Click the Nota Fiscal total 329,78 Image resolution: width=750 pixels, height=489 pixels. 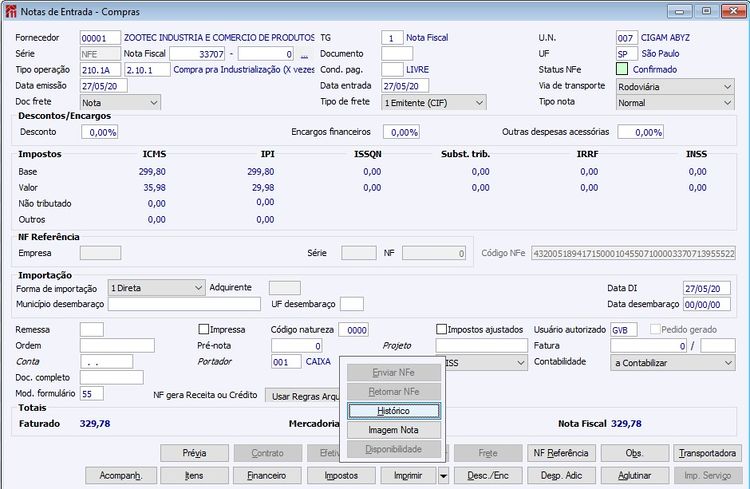[626, 423]
